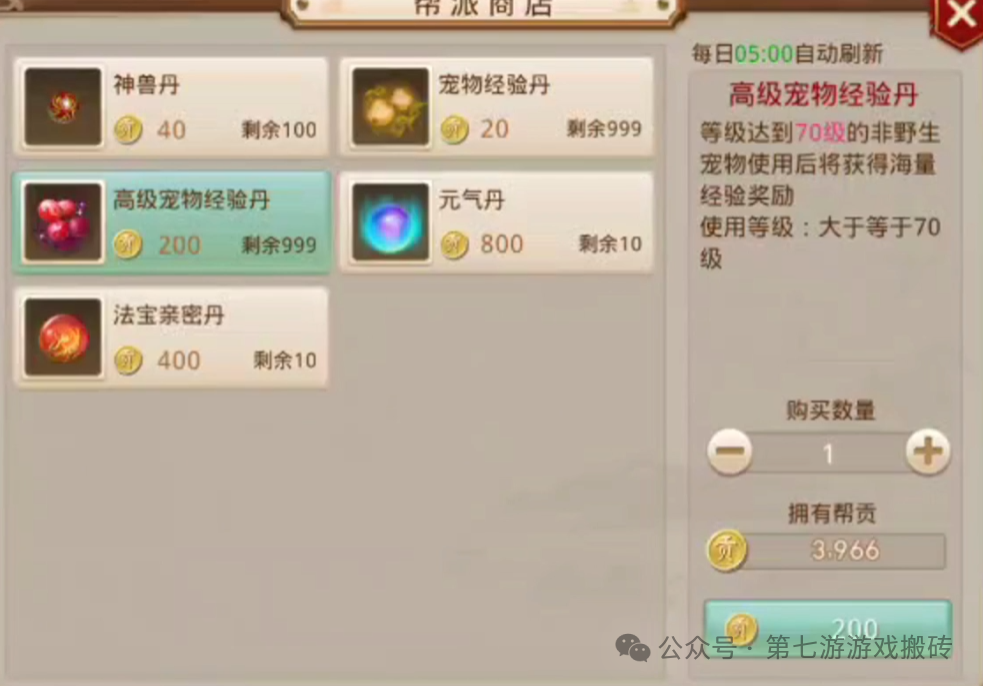Click the 高级宠物经验丹 title in details panel
Screen dimensions: 983x686
point(823,95)
